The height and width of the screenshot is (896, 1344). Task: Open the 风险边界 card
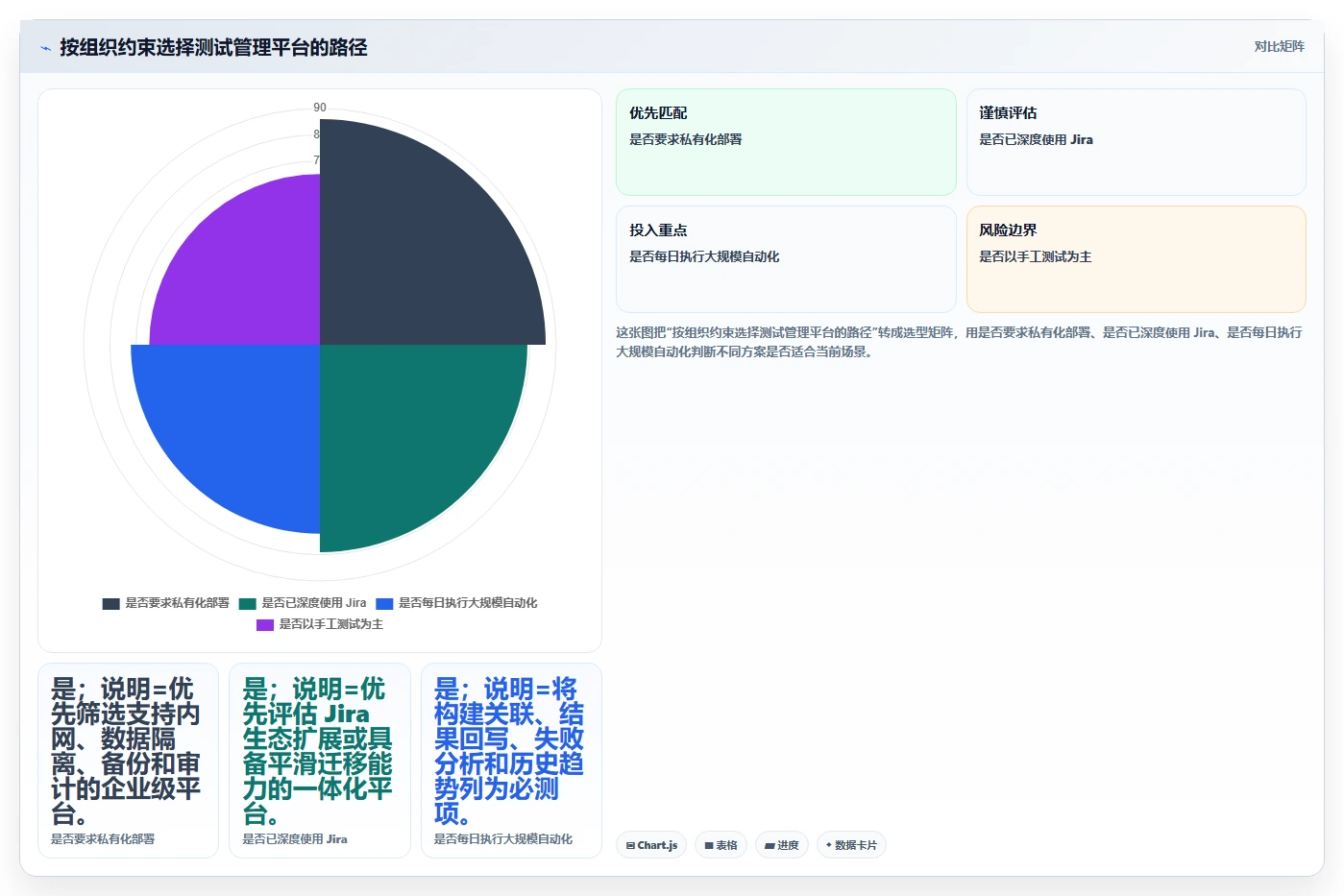tap(1136, 259)
